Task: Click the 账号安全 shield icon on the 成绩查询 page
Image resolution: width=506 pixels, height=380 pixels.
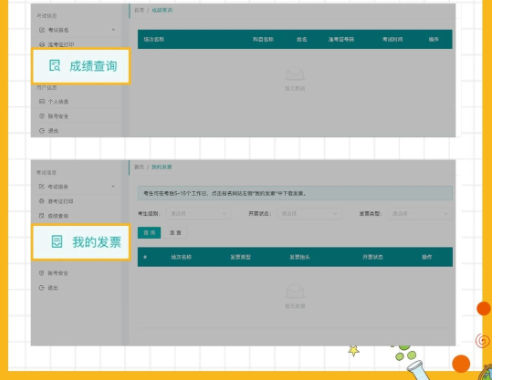Action: pyautogui.click(x=42, y=116)
